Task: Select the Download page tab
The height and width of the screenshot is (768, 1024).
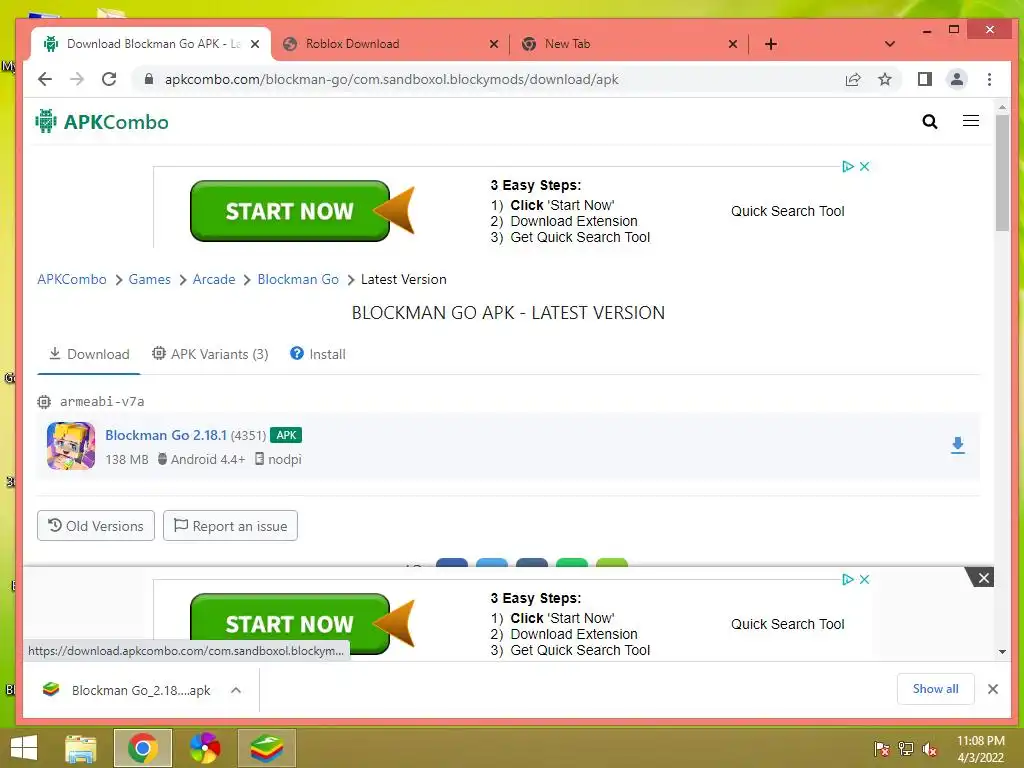Action: (x=89, y=354)
